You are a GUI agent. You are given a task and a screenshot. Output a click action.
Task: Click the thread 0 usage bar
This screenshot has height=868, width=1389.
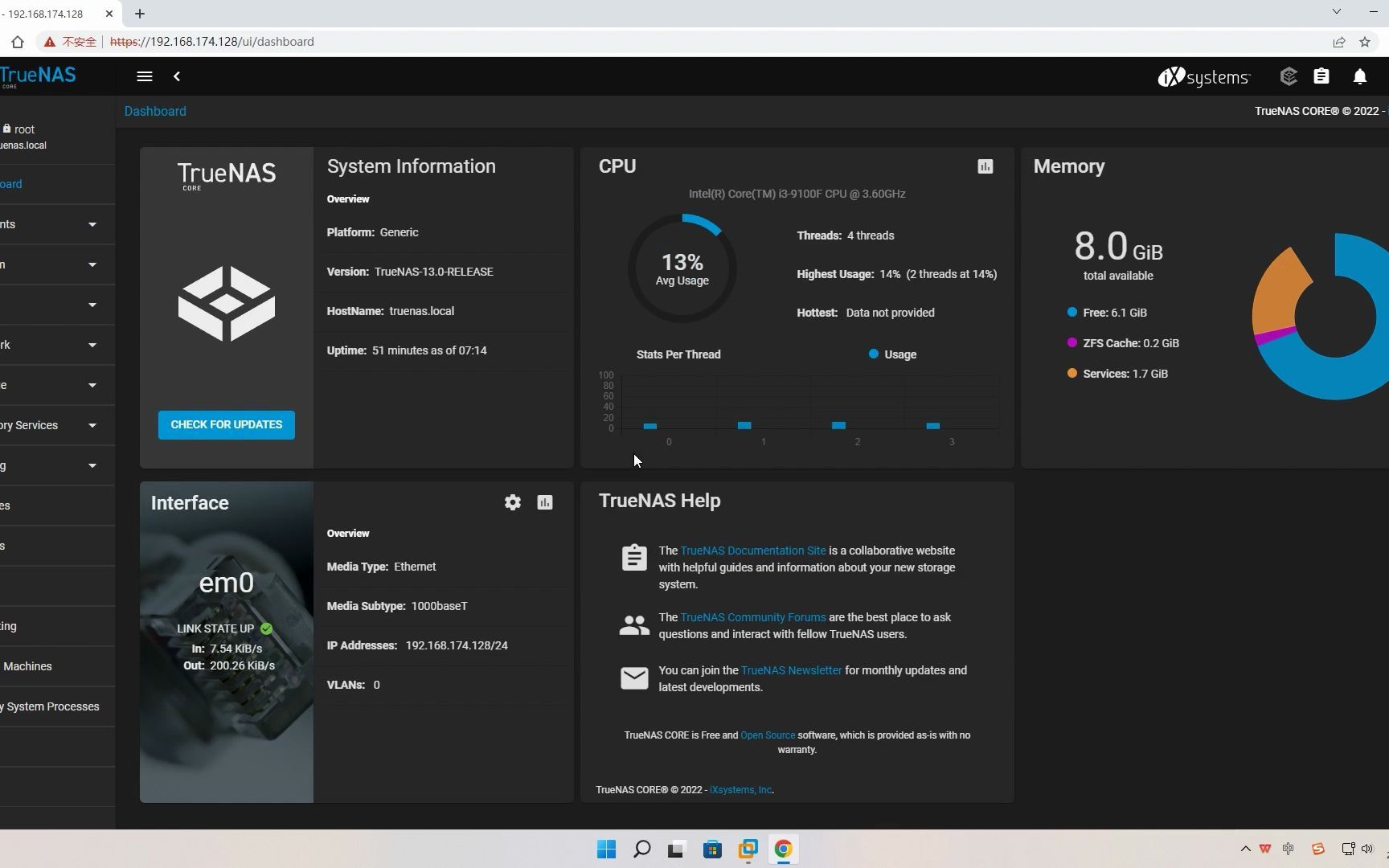[650, 425]
